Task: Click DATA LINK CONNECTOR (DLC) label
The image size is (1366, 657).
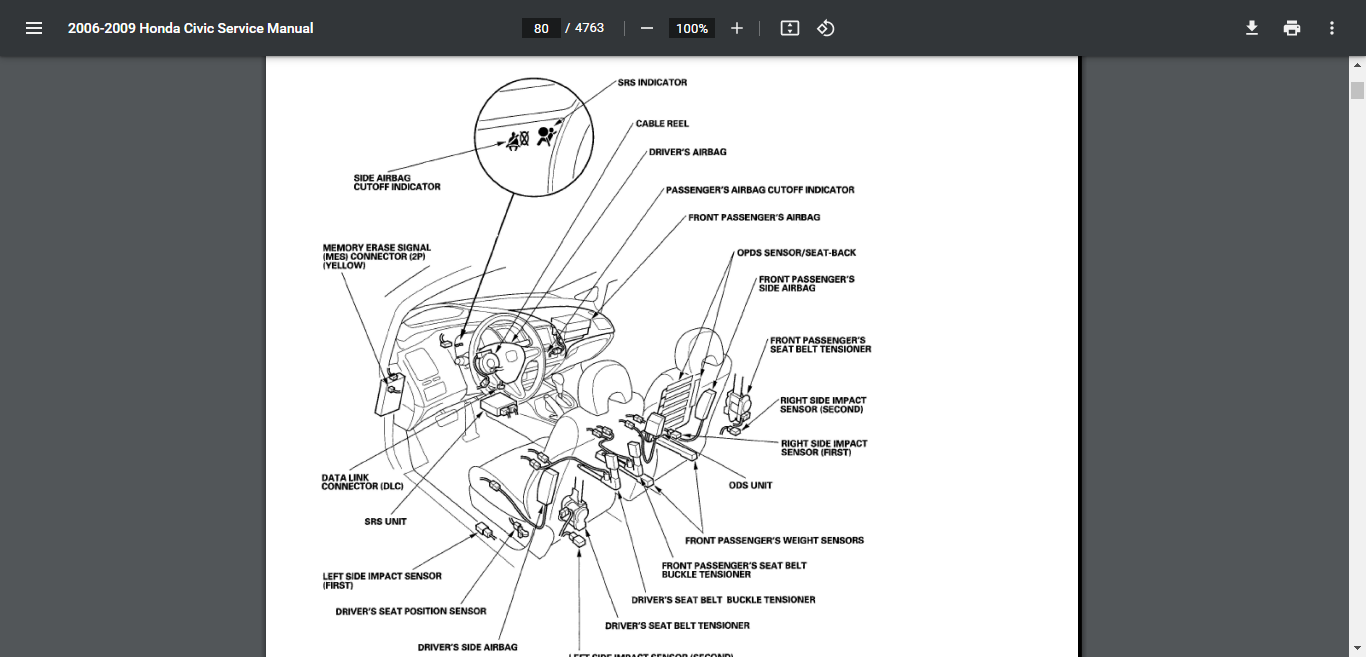Action: click(x=363, y=482)
